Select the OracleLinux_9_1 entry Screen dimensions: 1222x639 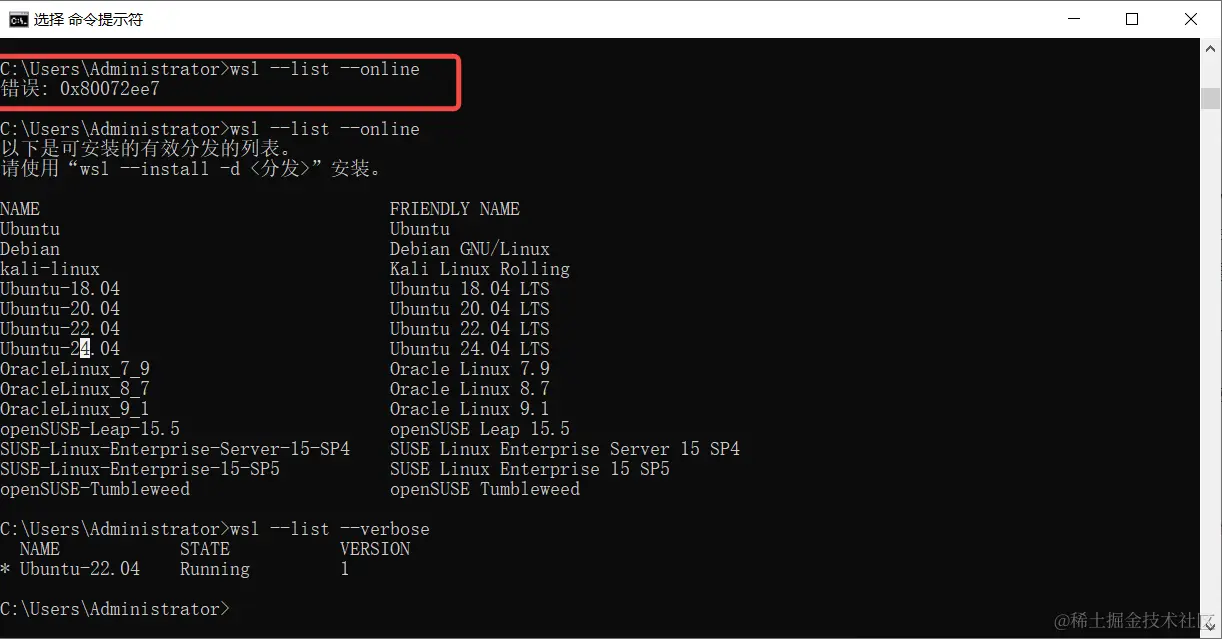click(x=75, y=409)
